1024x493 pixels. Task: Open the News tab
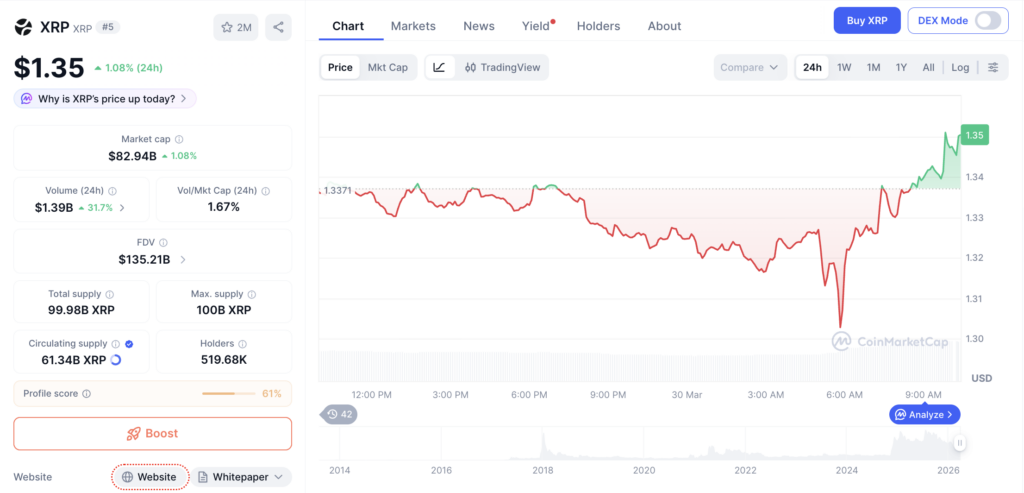point(479,26)
